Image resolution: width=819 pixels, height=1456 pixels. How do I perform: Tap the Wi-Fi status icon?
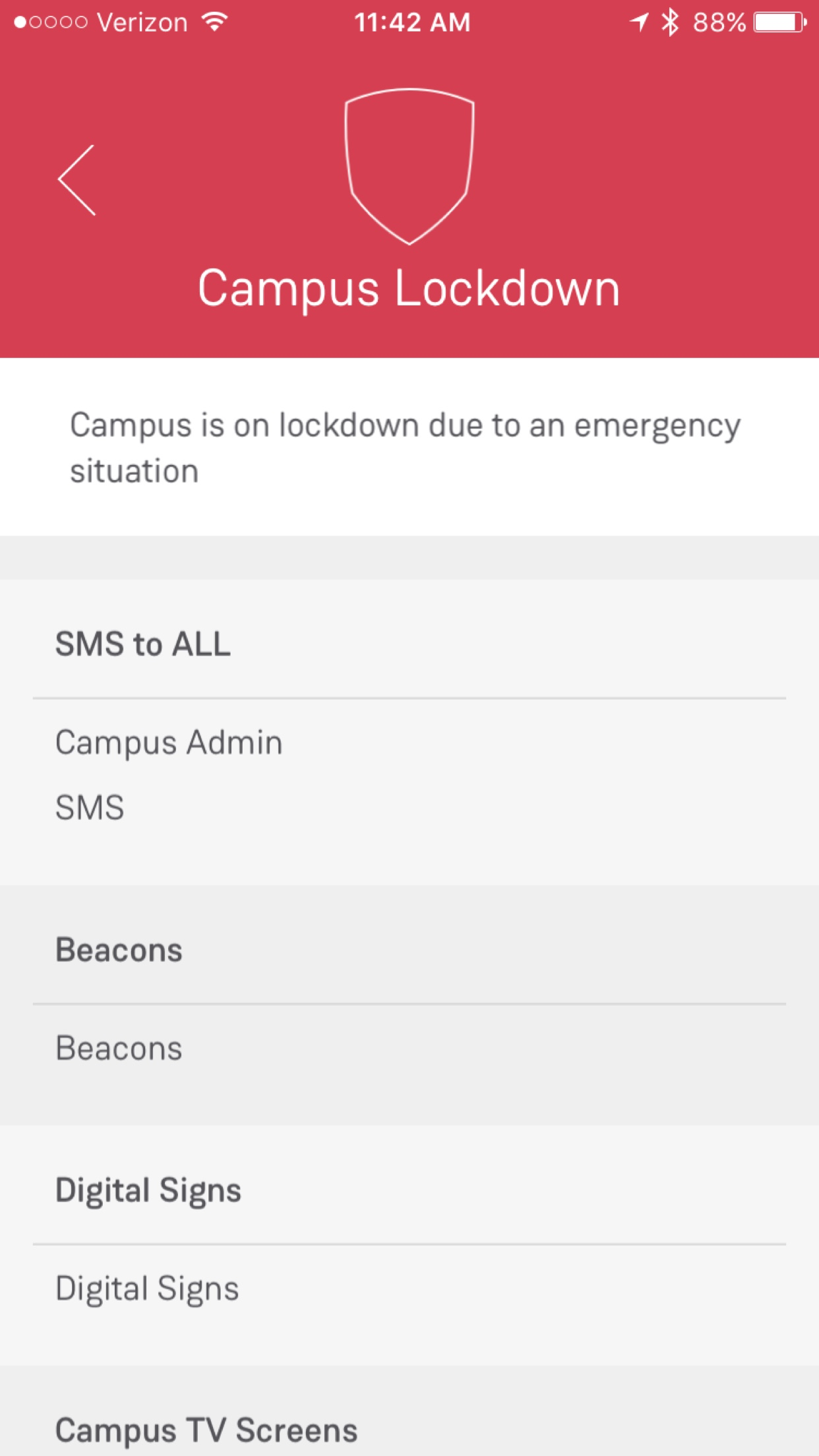[215, 22]
